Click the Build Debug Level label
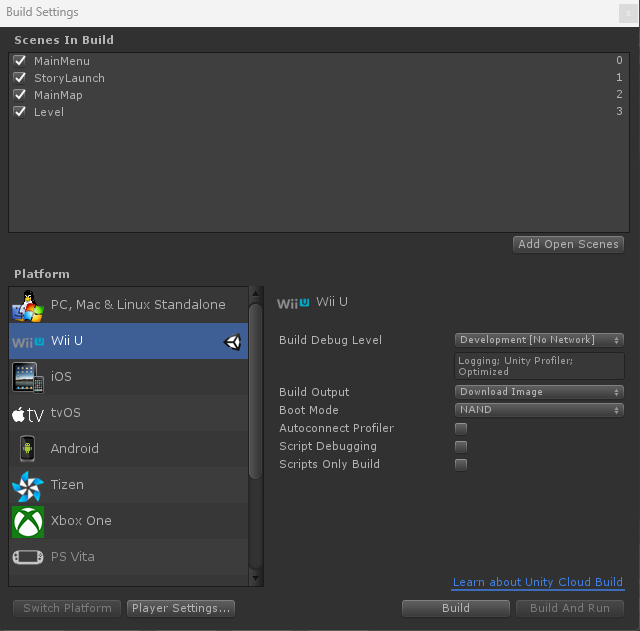Viewport: 640px width, 631px height. coord(330,340)
